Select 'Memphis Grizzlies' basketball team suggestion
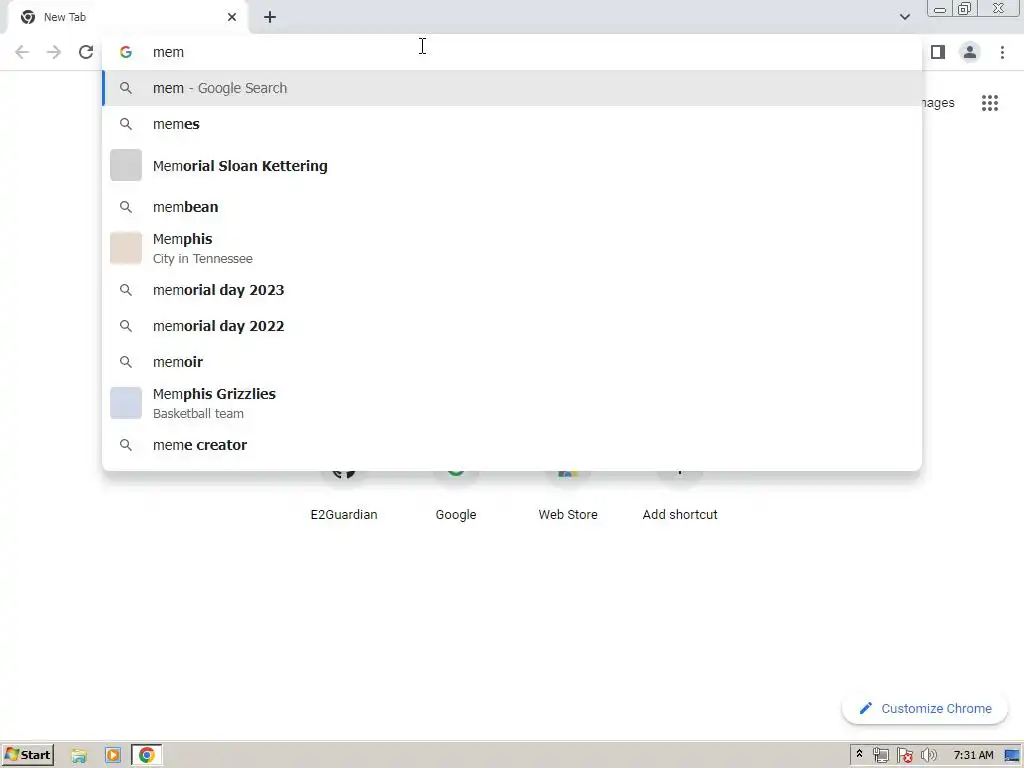 coord(512,403)
